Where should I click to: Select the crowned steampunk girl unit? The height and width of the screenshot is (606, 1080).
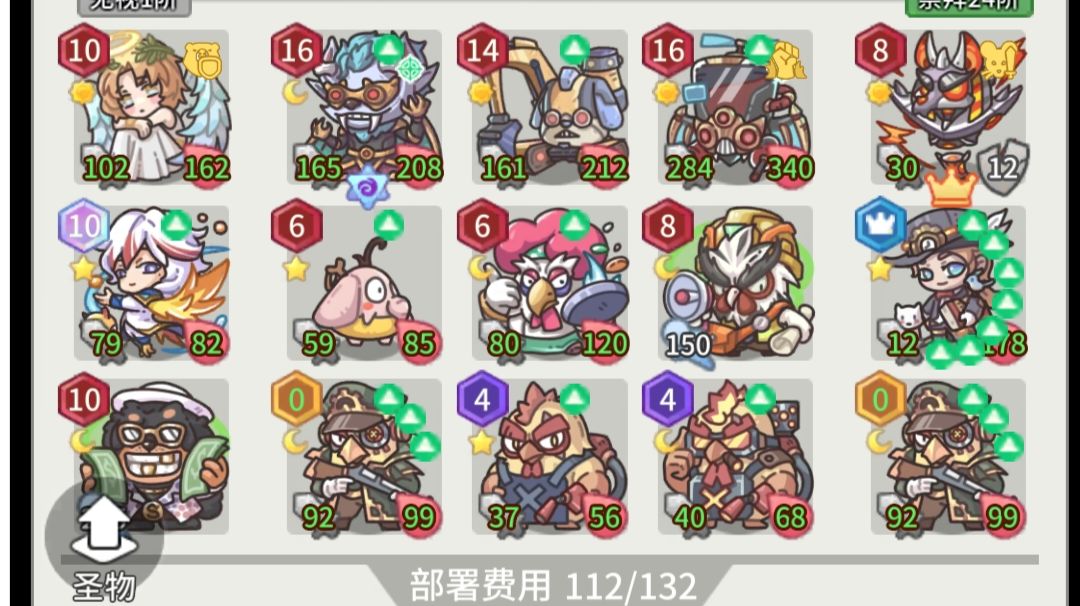coord(948,282)
